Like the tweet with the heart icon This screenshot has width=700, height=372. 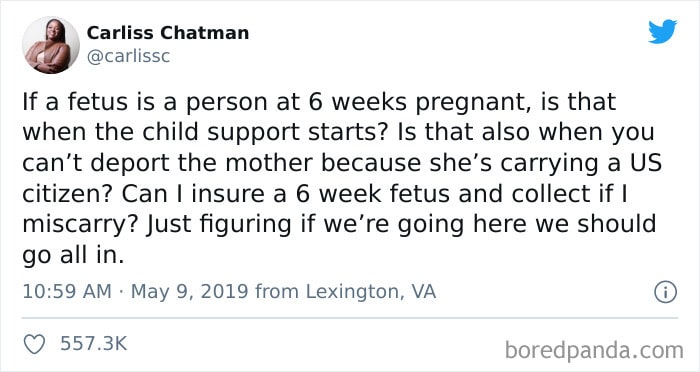point(34,344)
